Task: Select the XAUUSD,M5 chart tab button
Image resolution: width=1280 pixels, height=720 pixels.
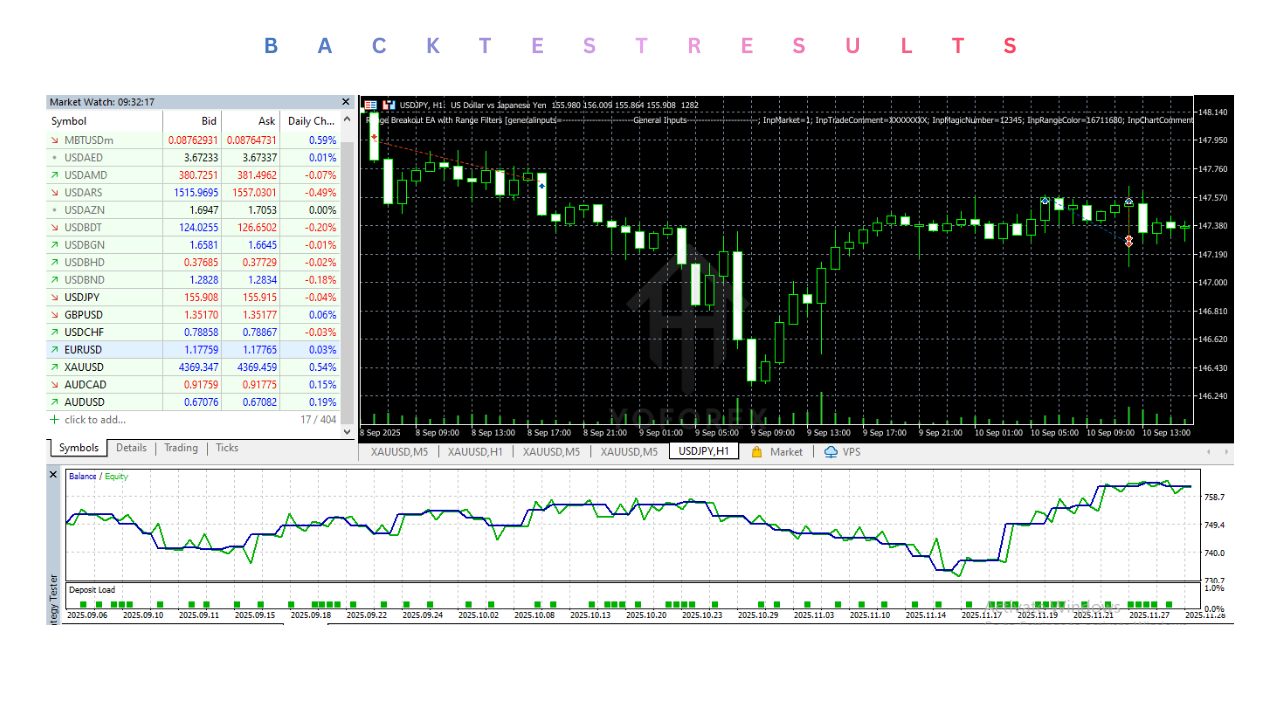Action: click(399, 451)
